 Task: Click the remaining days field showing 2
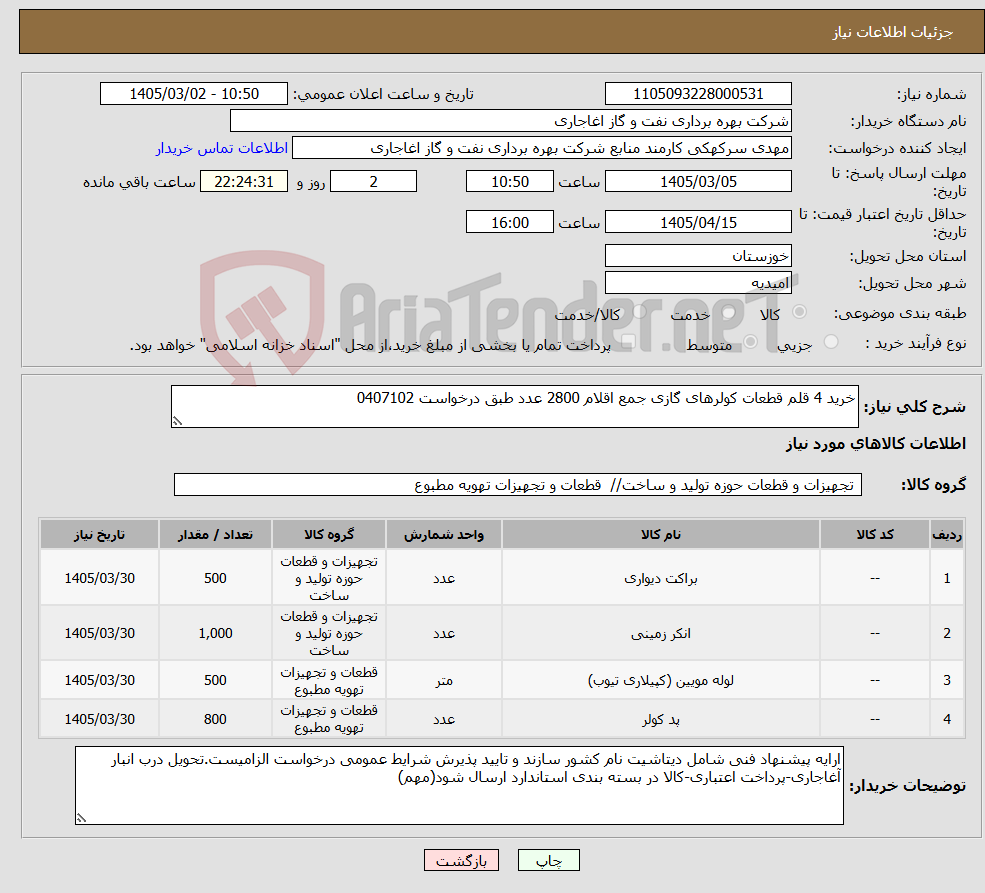click(373, 181)
